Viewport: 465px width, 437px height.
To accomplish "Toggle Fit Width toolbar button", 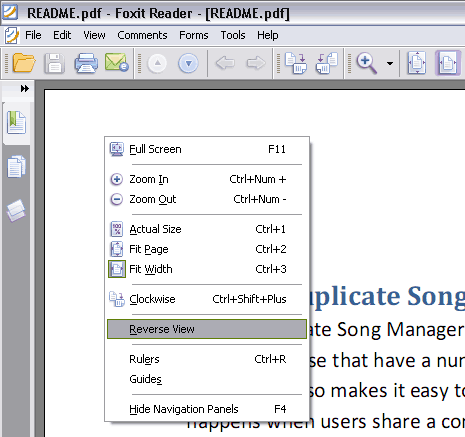I will click(448, 63).
